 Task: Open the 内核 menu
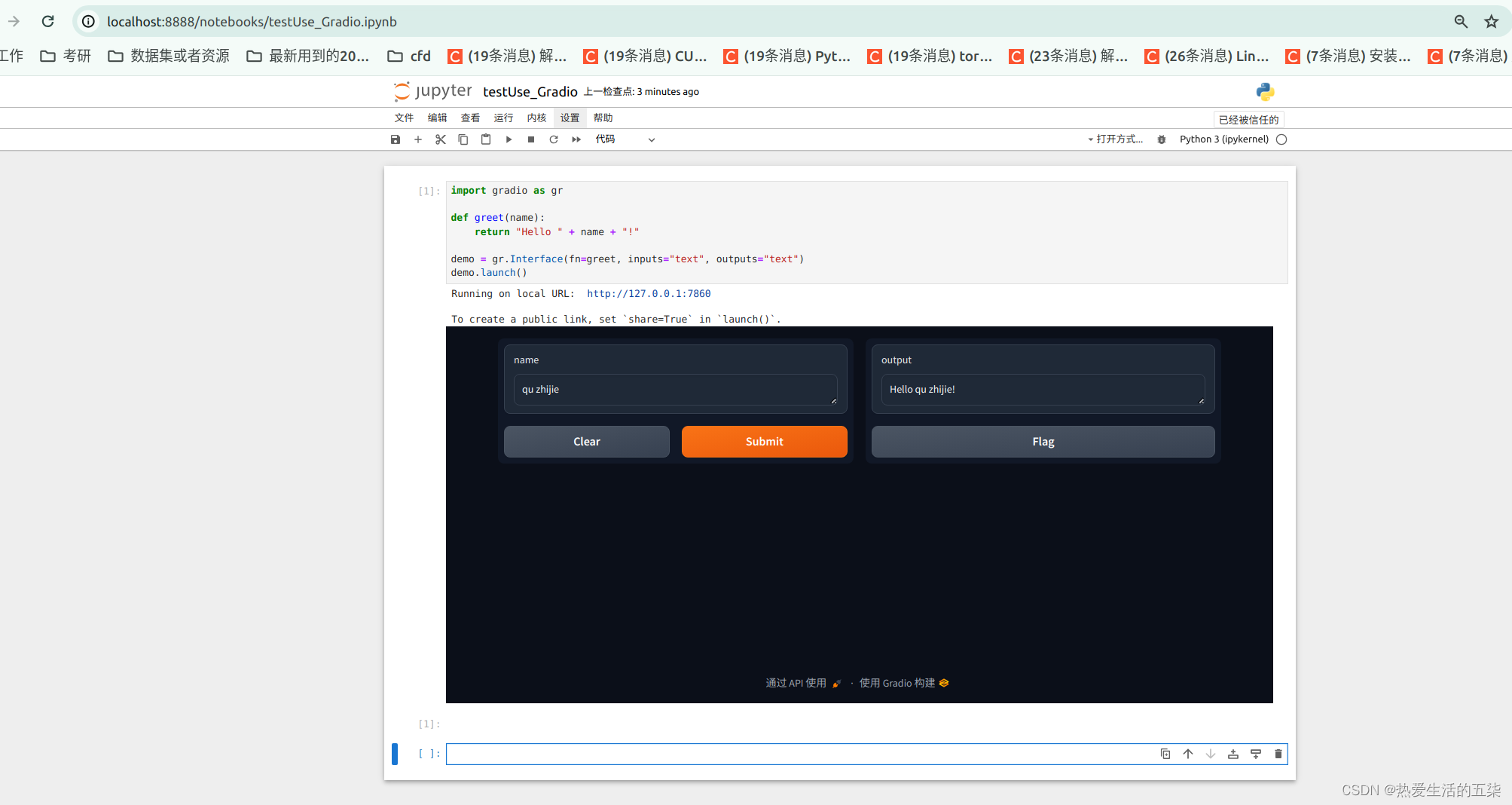pyautogui.click(x=536, y=118)
